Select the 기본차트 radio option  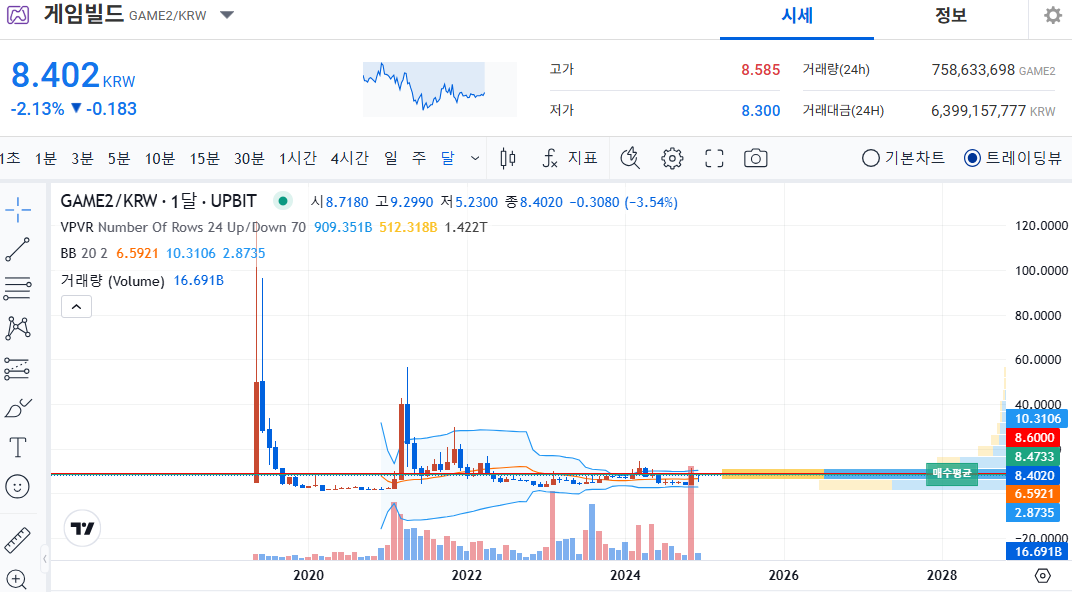(x=903, y=159)
